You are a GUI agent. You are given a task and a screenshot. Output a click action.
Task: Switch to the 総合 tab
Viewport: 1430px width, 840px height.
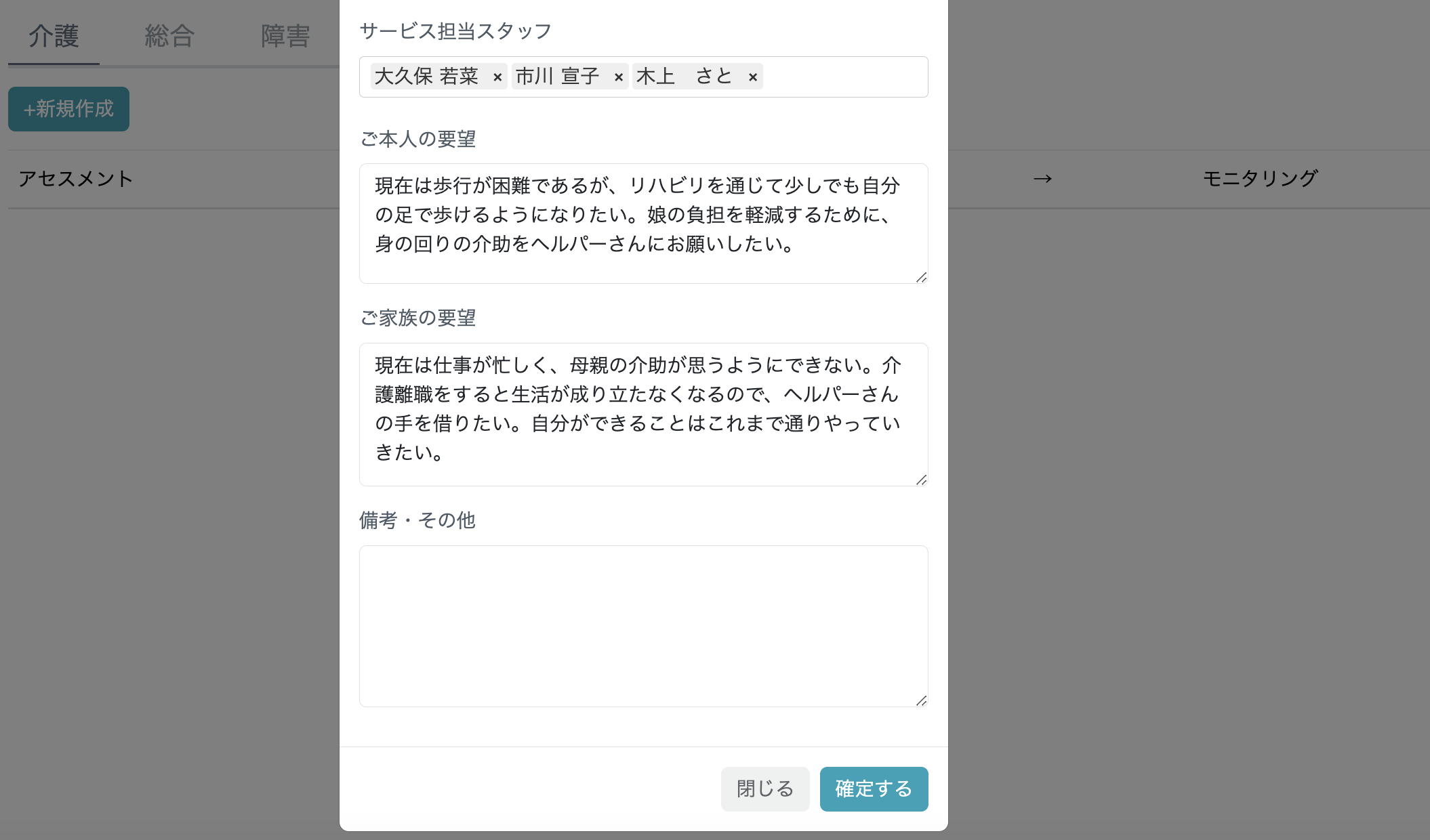click(169, 35)
